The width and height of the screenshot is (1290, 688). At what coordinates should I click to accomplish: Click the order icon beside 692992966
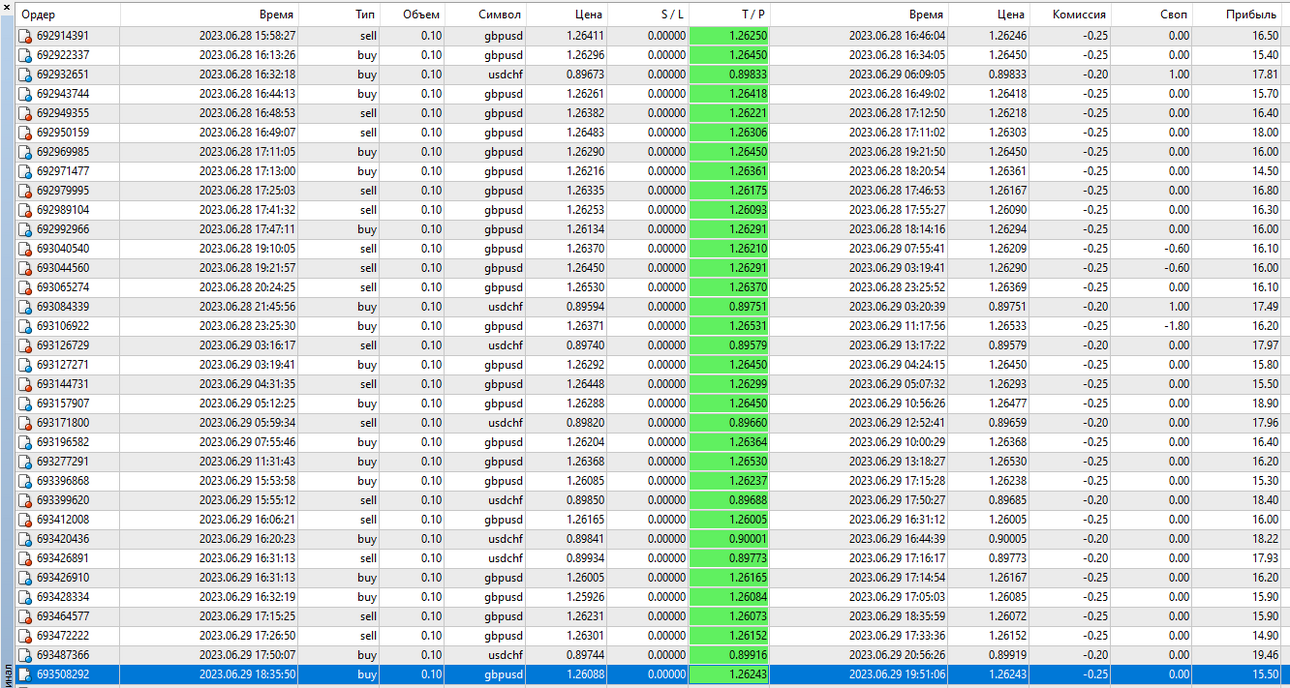25,230
